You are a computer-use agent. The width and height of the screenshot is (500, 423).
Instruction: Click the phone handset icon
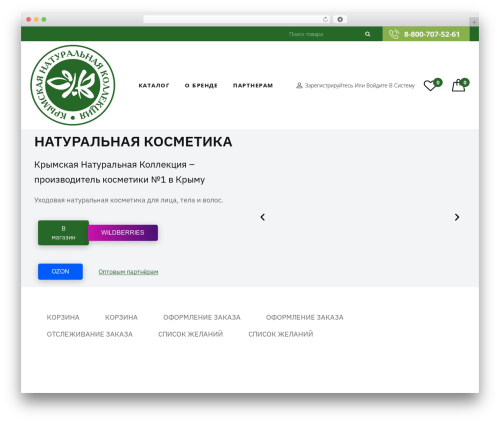click(394, 34)
